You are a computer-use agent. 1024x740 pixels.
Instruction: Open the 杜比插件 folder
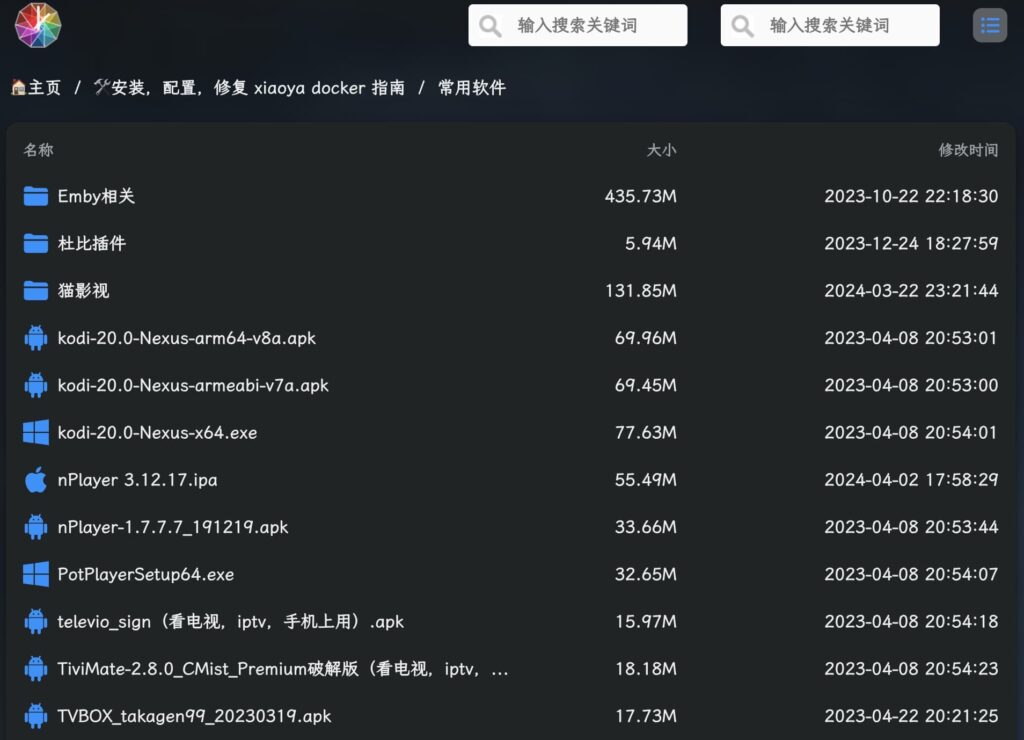92,243
